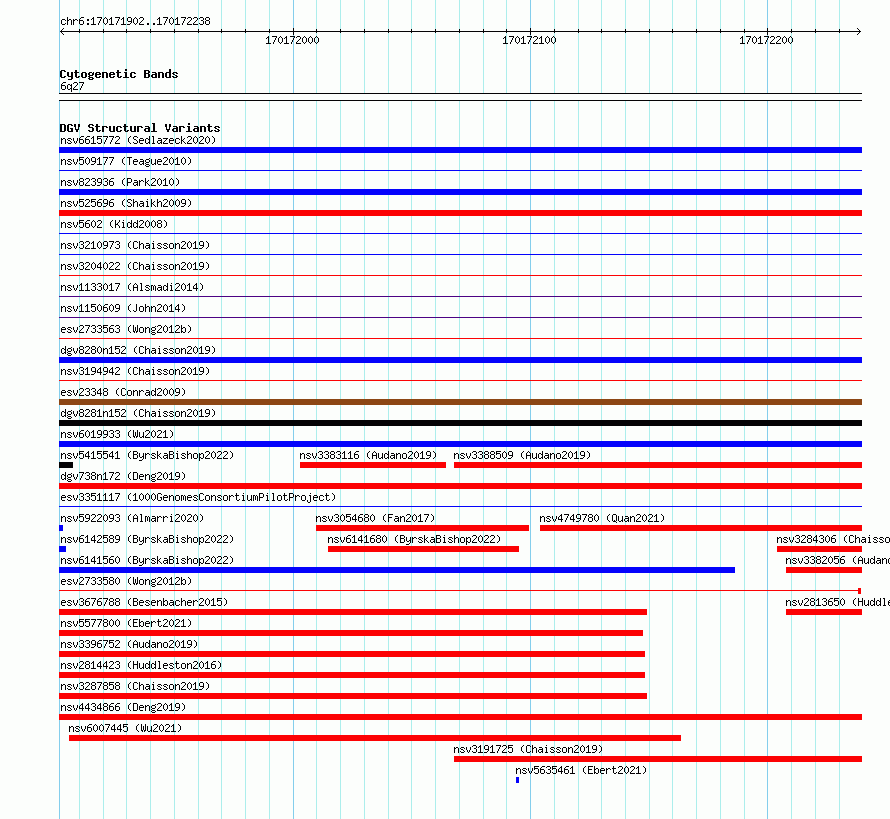Screen dimensions: 890x819
Task: Select nsv6019933 (Wu2021) label
Action: [x=117, y=434]
